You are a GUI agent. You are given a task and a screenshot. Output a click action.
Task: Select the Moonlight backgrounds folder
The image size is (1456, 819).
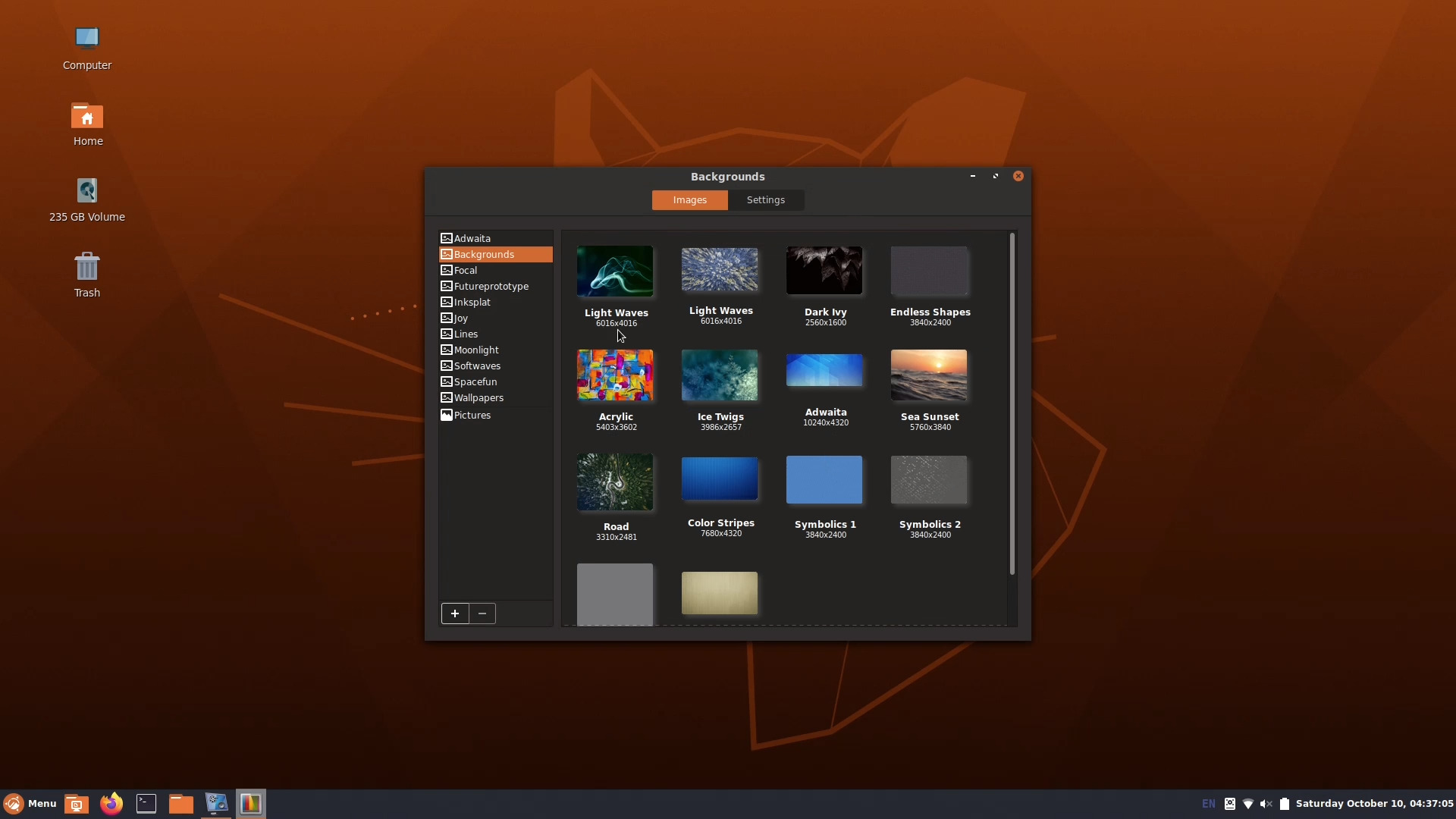click(475, 350)
